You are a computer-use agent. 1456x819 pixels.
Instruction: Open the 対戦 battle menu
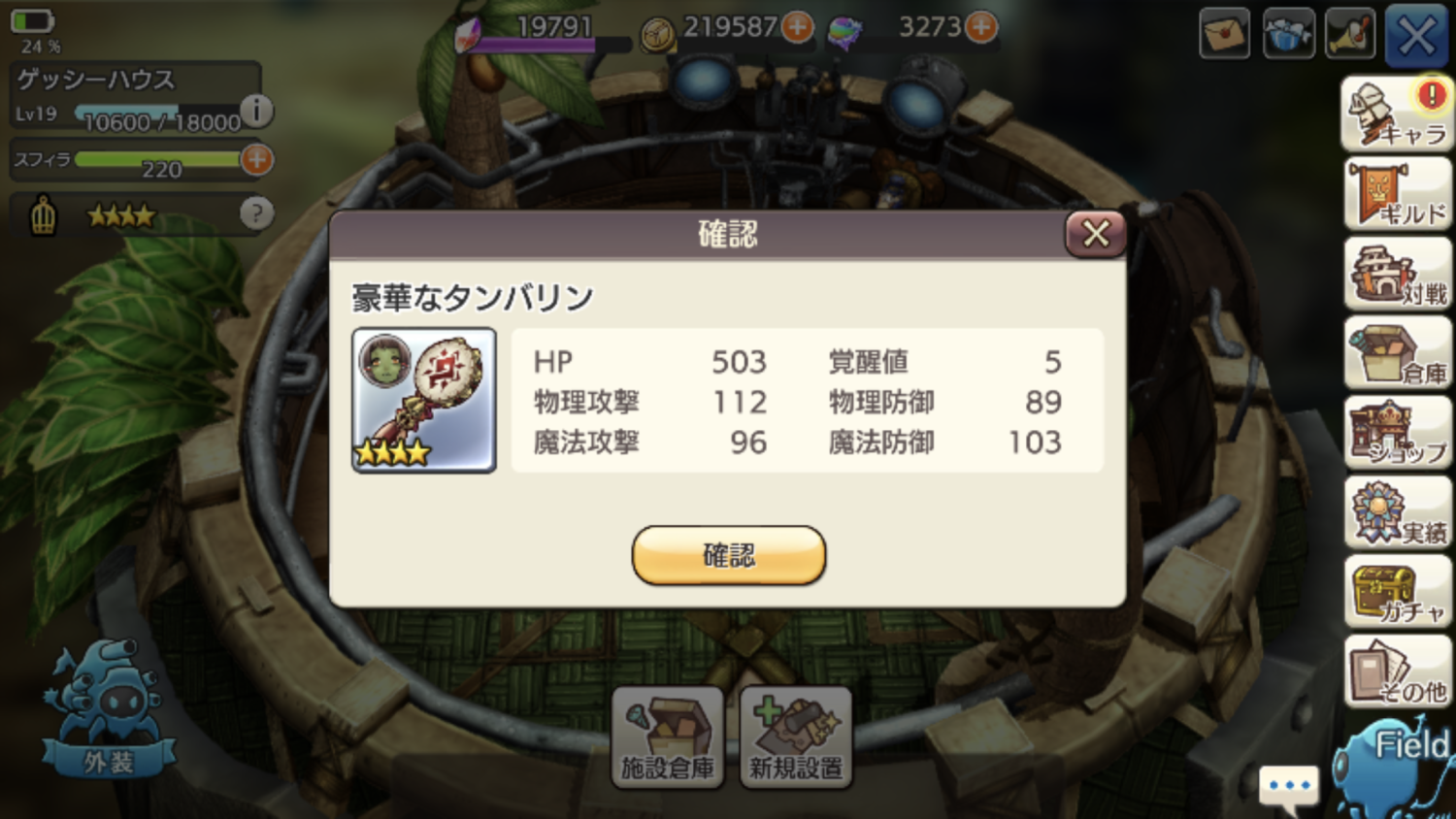1398,274
